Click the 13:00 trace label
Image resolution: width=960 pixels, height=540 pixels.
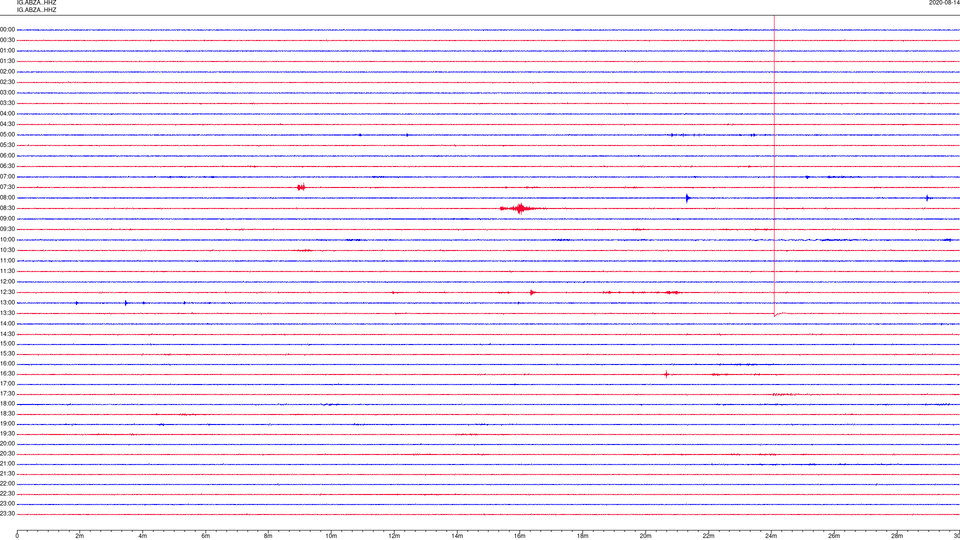pos(7,302)
